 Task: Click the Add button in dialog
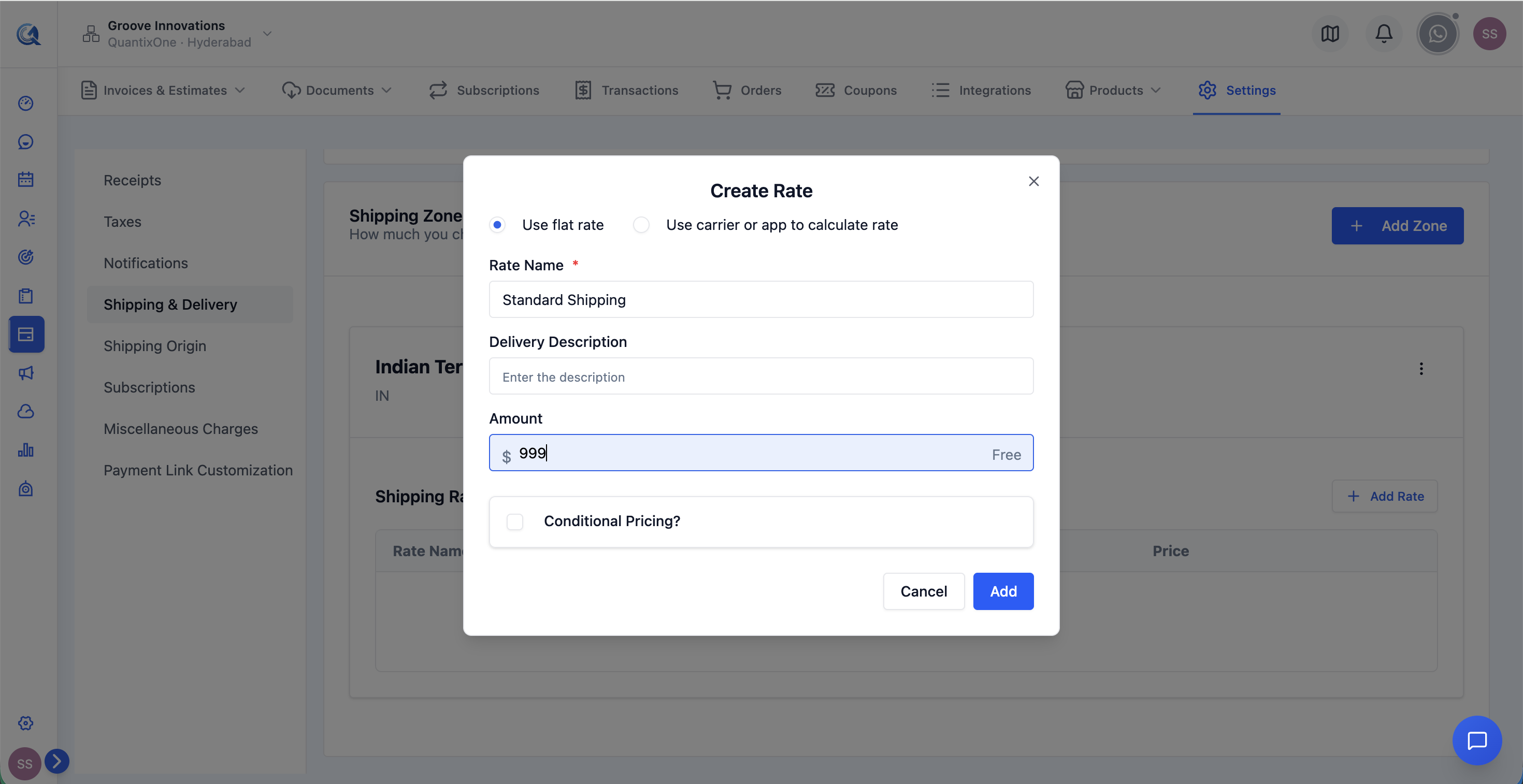pyautogui.click(x=1003, y=591)
